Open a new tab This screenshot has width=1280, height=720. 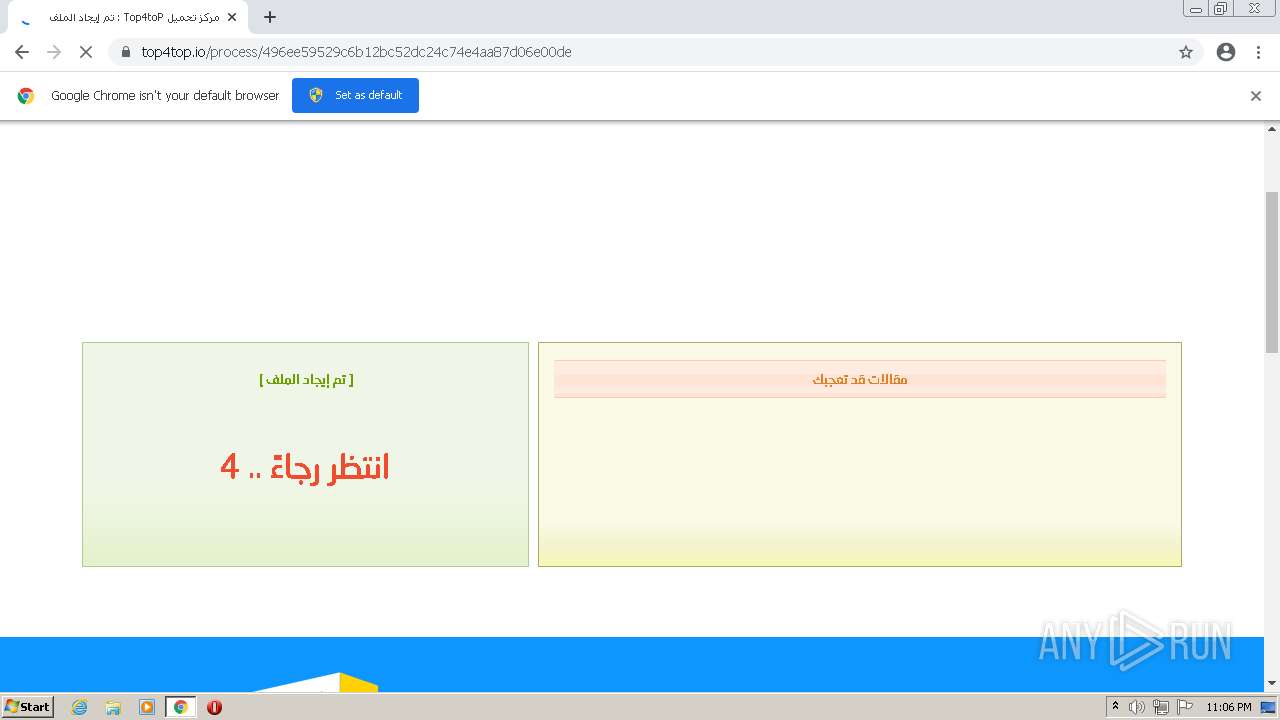tap(270, 17)
